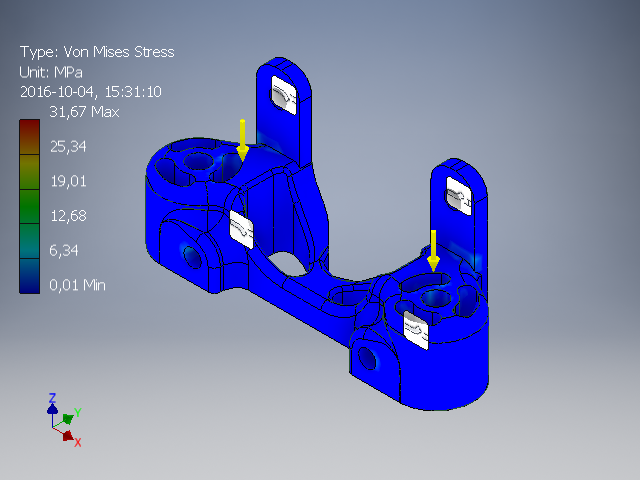
Task: Click the '25,34' legend value
Action: point(68,147)
